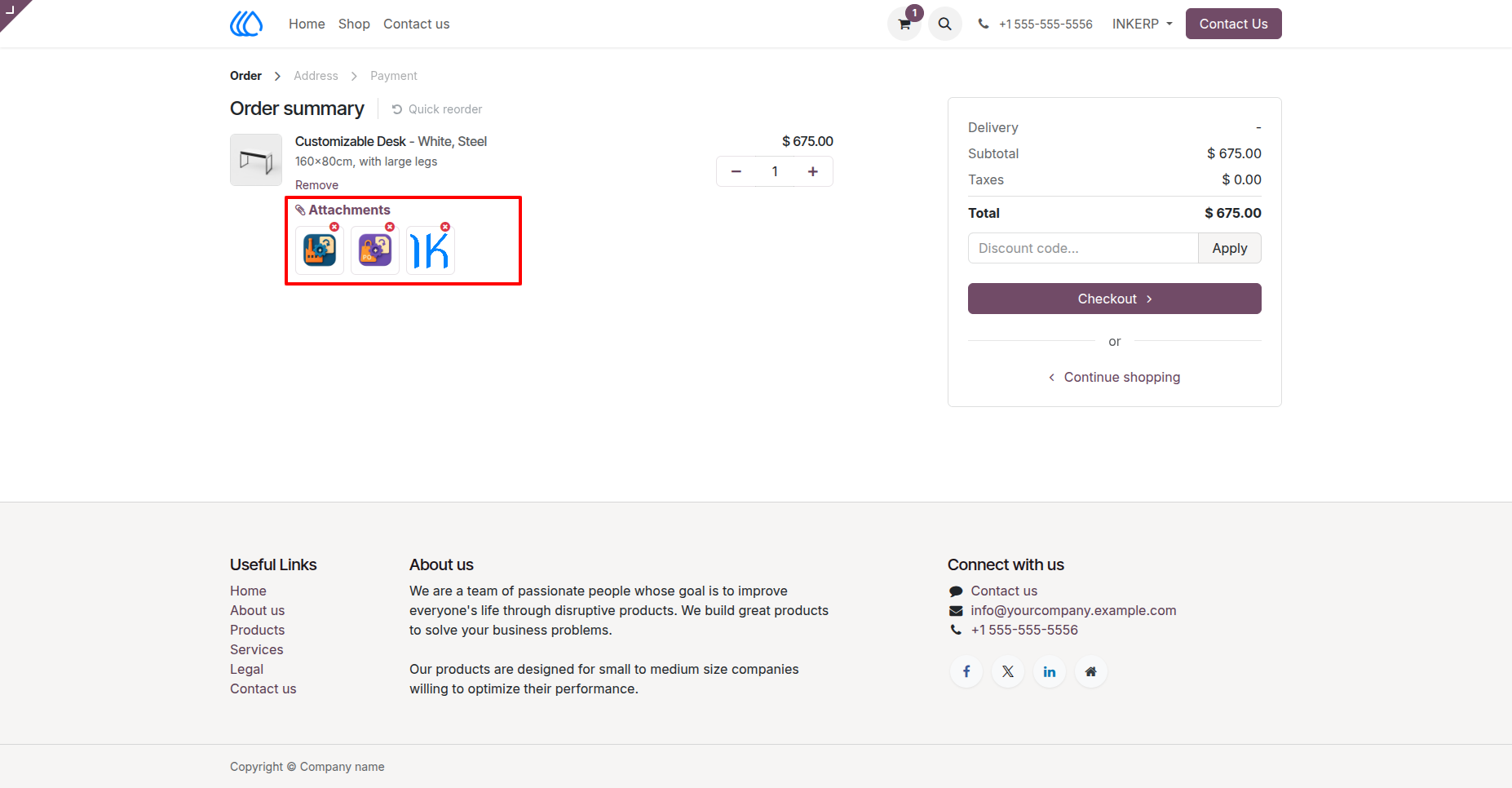The image size is (1512, 788).
Task: Apply the discount code
Action: tap(1229, 248)
